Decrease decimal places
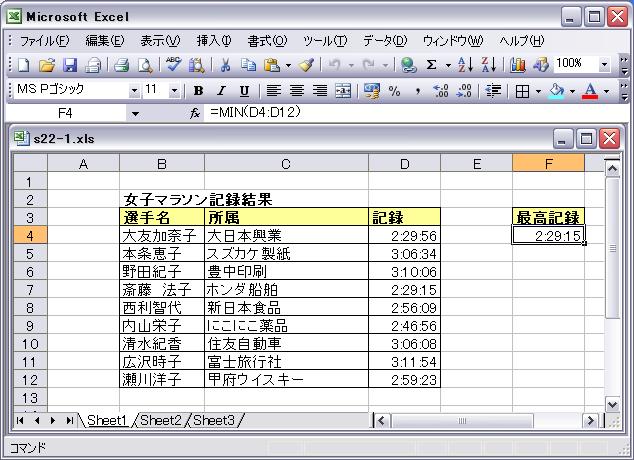Screen dimensions: 634x460 pyautogui.click(x=463, y=91)
